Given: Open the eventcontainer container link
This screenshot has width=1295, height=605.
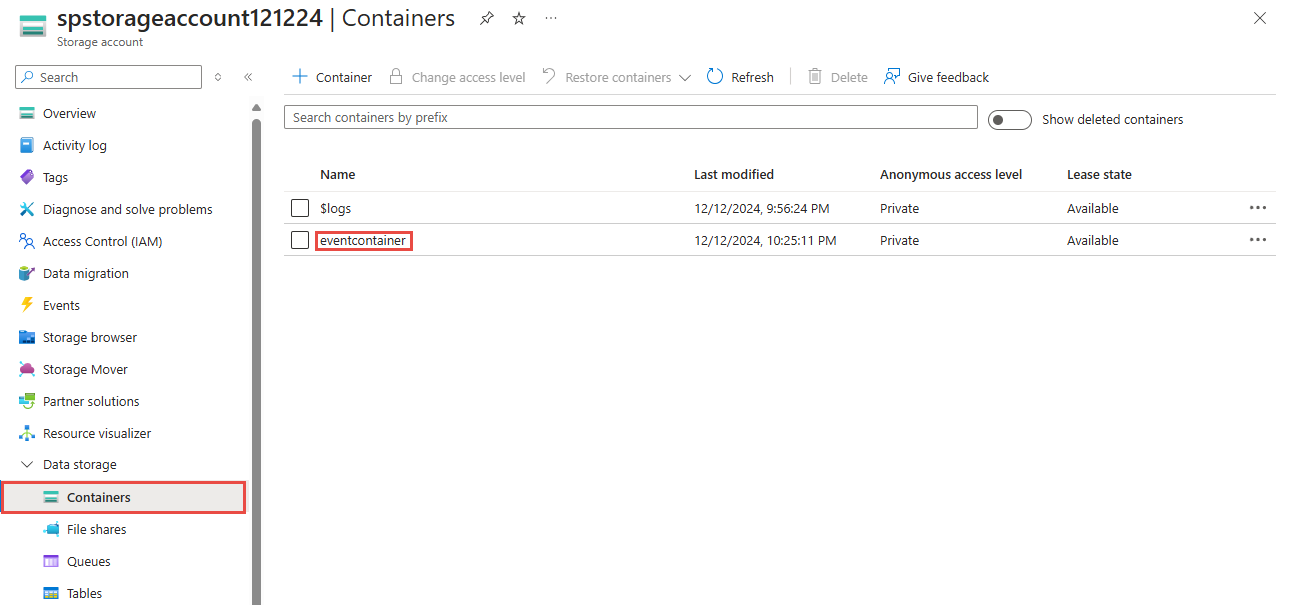Looking at the screenshot, I should [x=363, y=240].
